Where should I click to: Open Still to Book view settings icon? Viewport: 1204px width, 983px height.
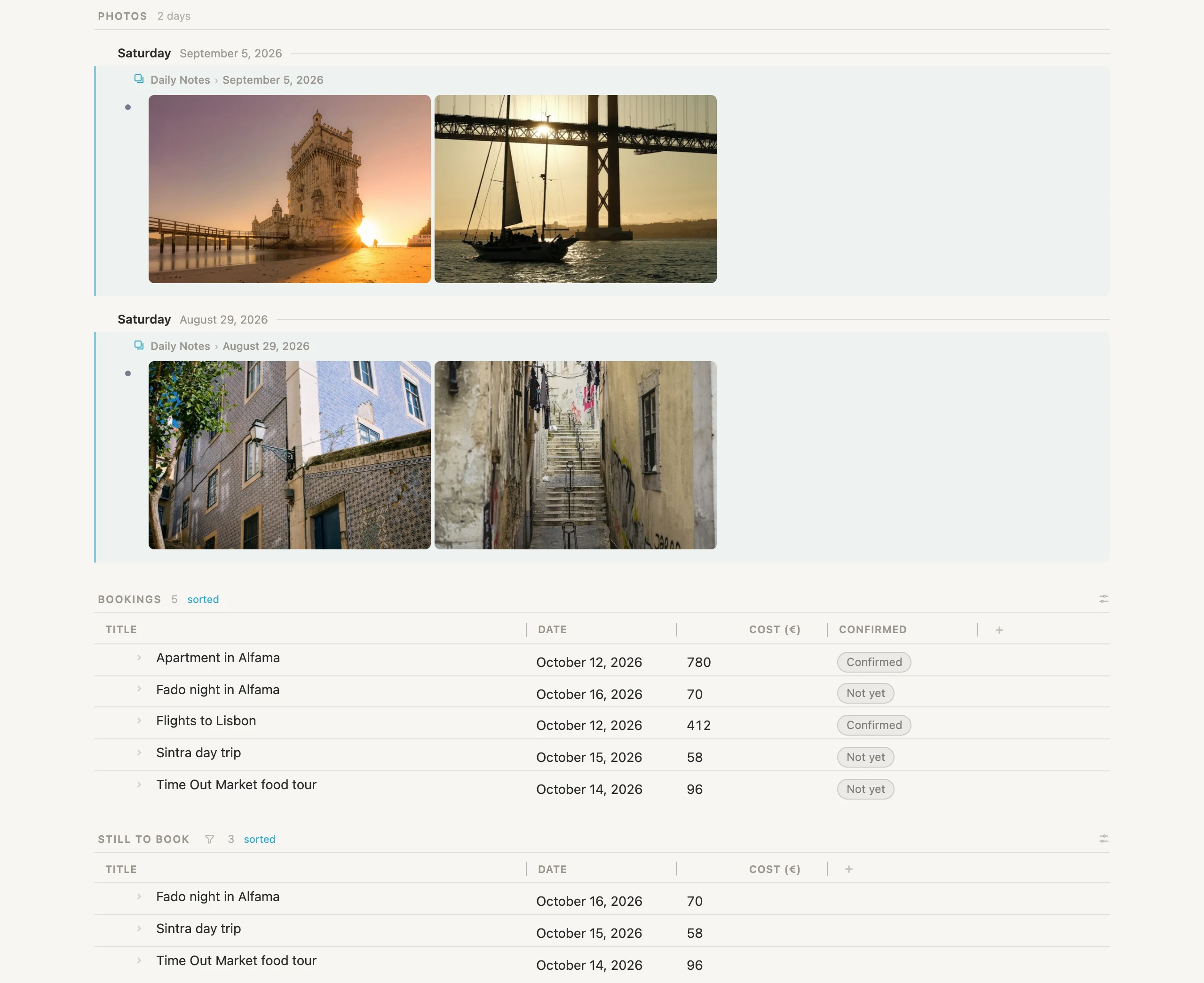pyautogui.click(x=1103, y=839)
